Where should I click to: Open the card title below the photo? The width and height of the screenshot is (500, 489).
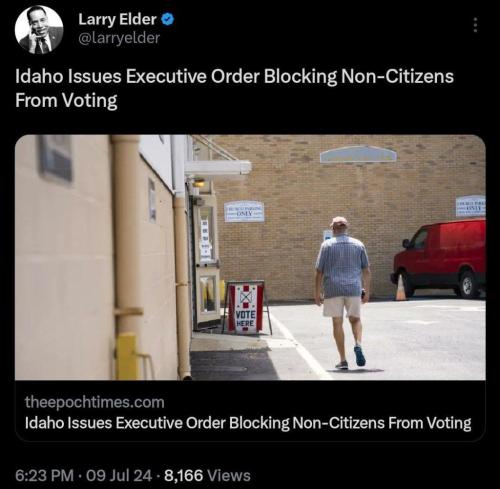(248, 423)
